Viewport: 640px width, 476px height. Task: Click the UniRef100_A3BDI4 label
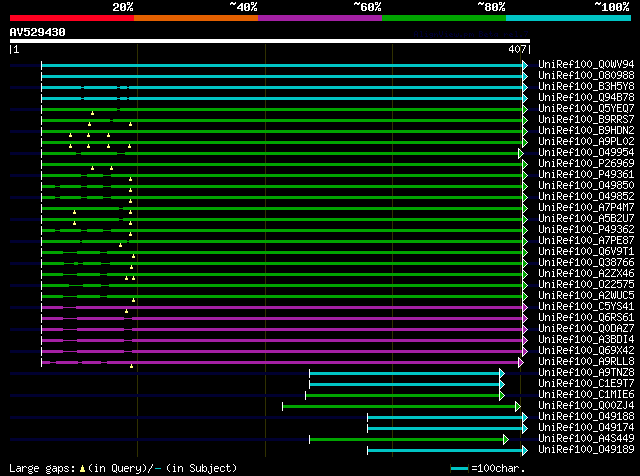586,340
